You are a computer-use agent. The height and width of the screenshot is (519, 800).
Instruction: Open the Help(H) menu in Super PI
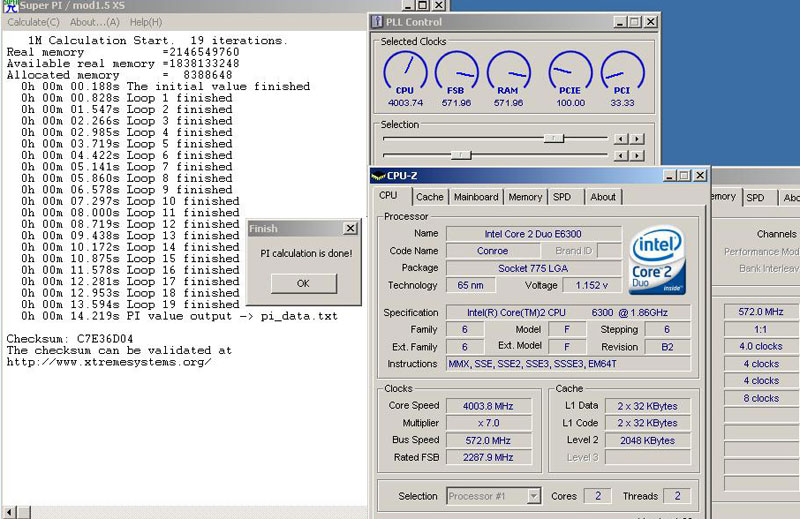point(146,22)
